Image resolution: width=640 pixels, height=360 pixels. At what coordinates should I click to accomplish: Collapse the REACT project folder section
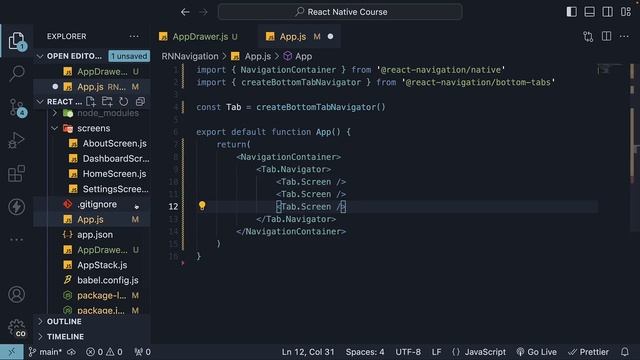(x=40, y=102)
